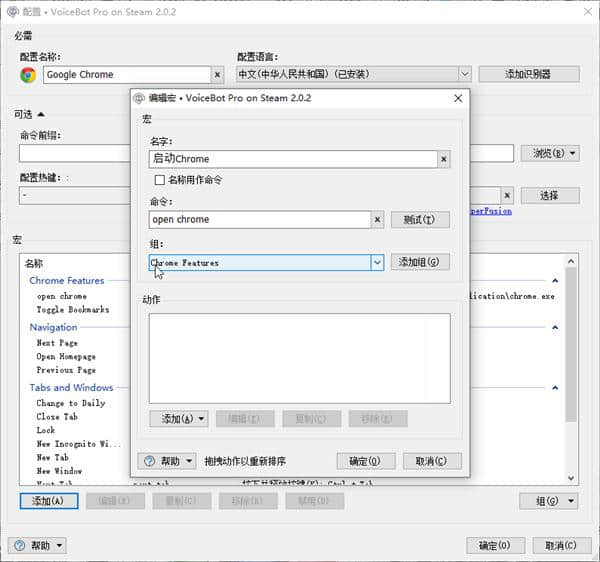
Task: Clear the profile hotkey field with X
Action: [x=507, y=195]
